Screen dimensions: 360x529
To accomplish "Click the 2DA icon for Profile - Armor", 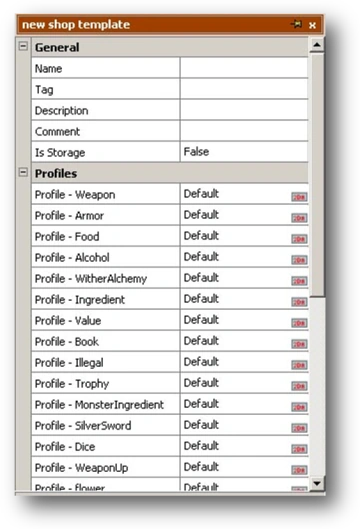I will click(x=299, y=218).
